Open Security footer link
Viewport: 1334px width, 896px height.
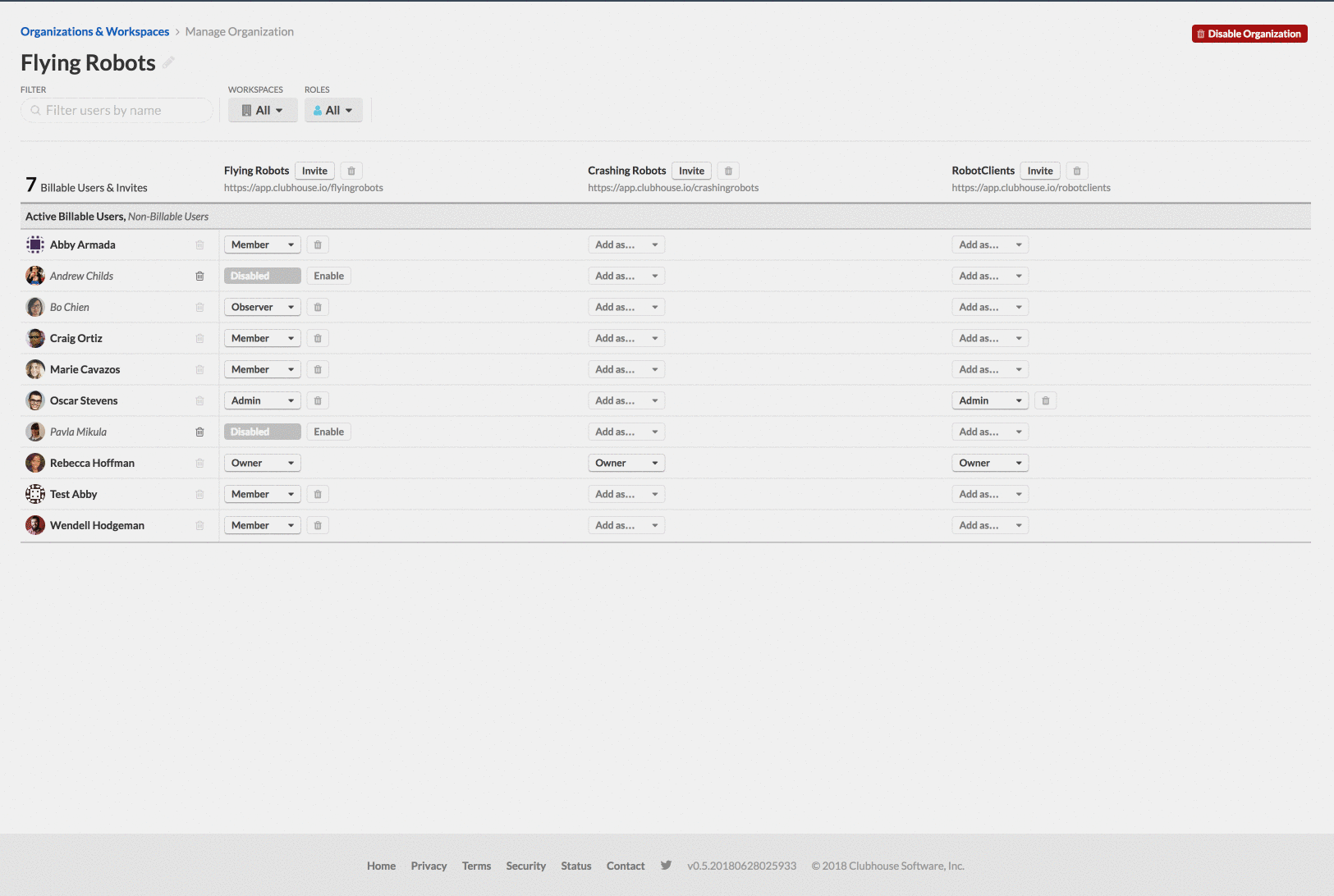pos(525,866)
